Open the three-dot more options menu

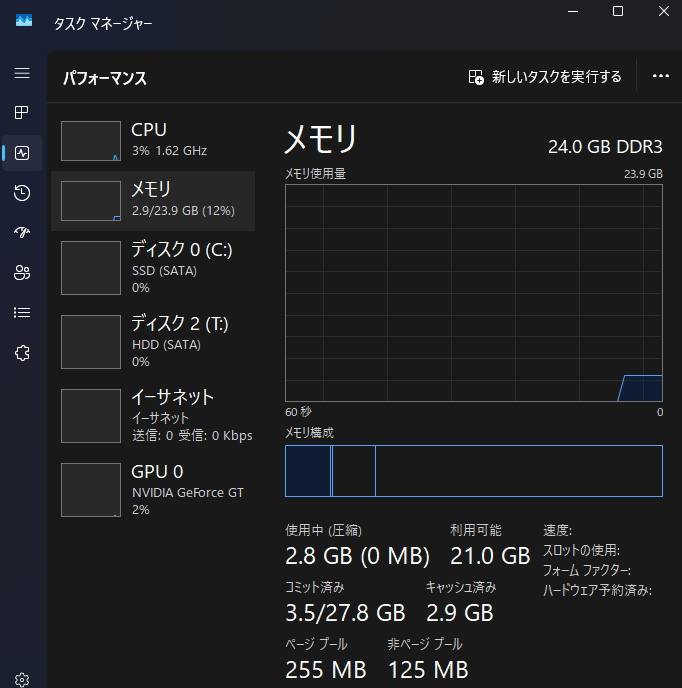660,77
